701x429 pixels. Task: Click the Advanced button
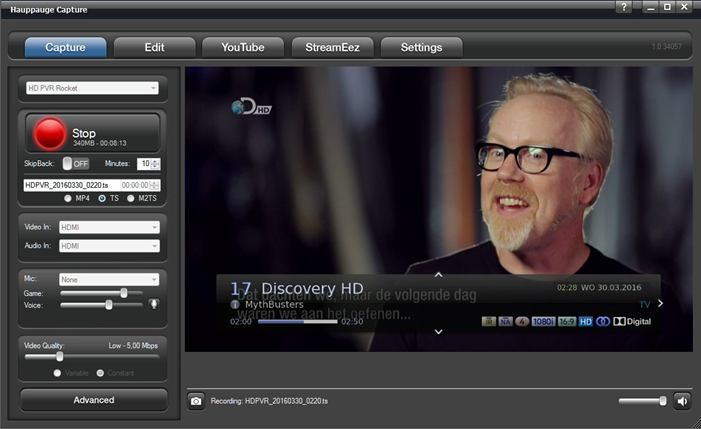point(94,400)
